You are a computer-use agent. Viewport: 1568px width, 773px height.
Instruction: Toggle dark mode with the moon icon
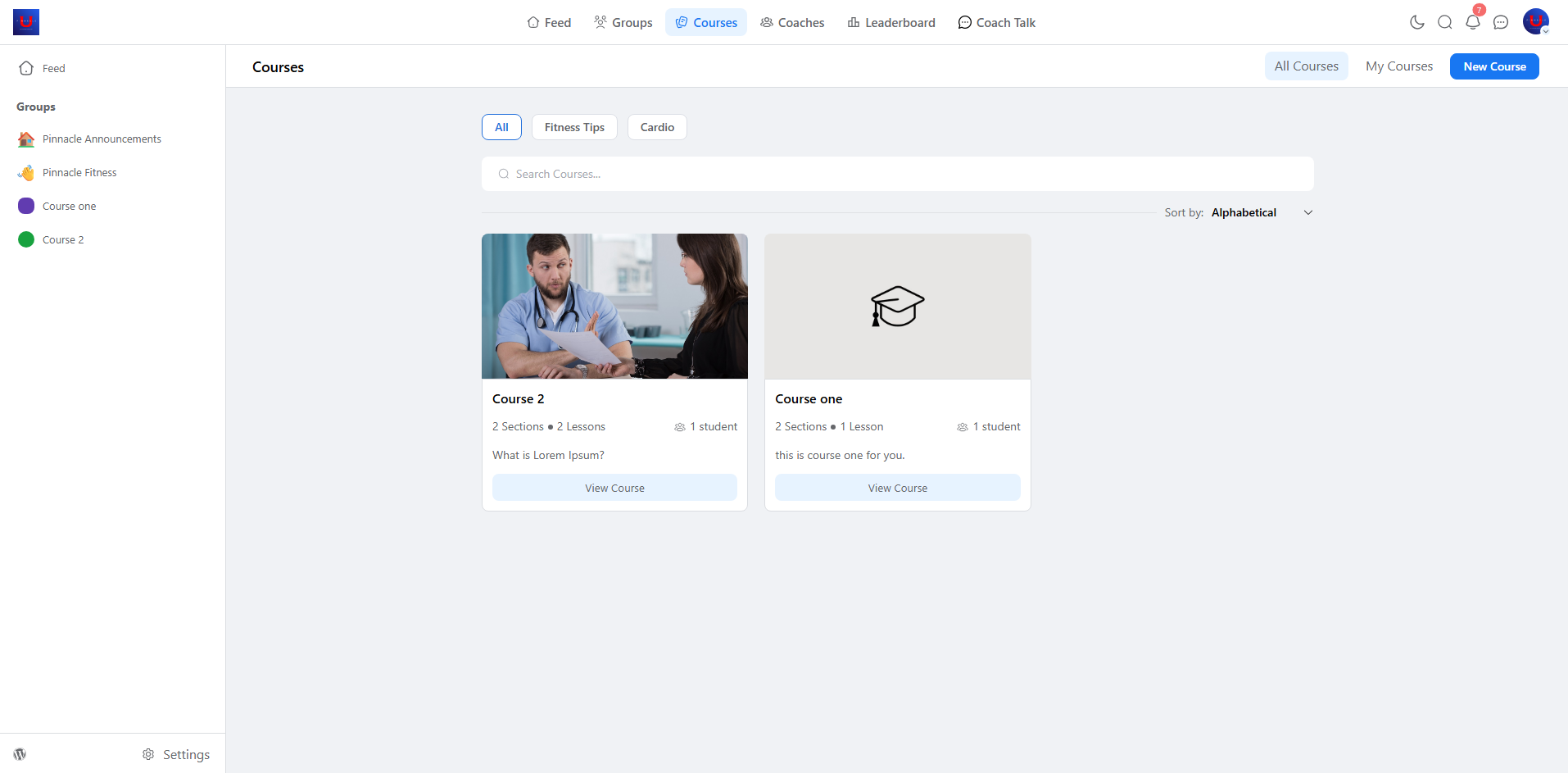coord(1416,22)
